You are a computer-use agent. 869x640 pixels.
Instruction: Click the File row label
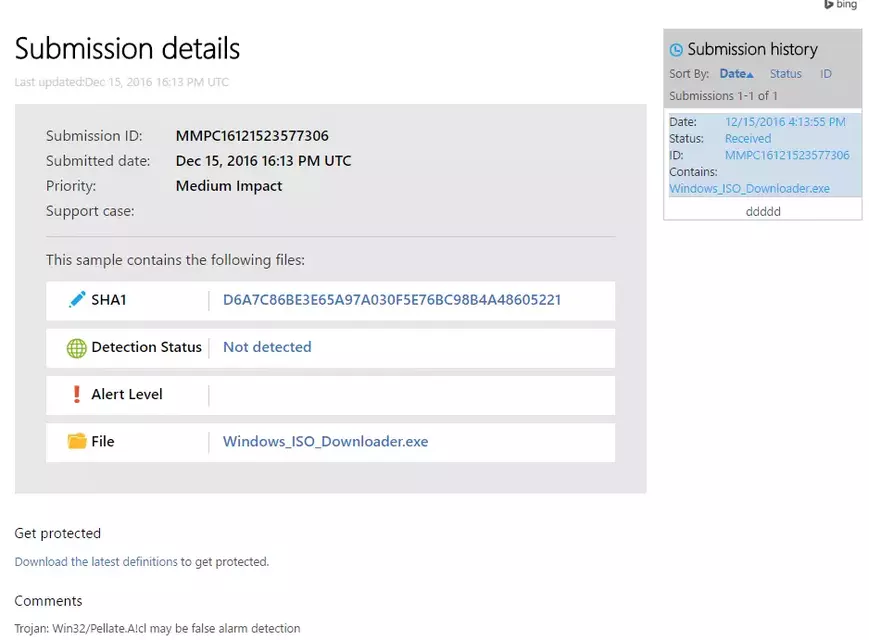pos(103,441)
